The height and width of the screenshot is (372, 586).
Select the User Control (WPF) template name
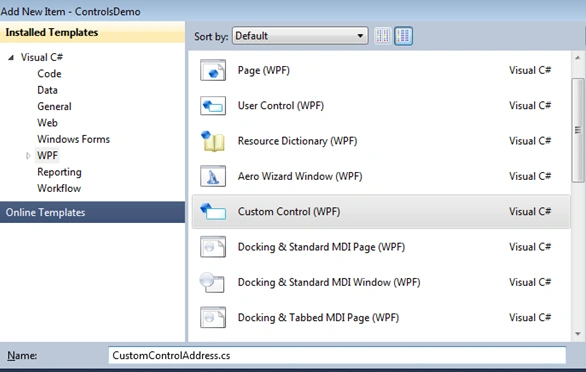coord(281,106)
